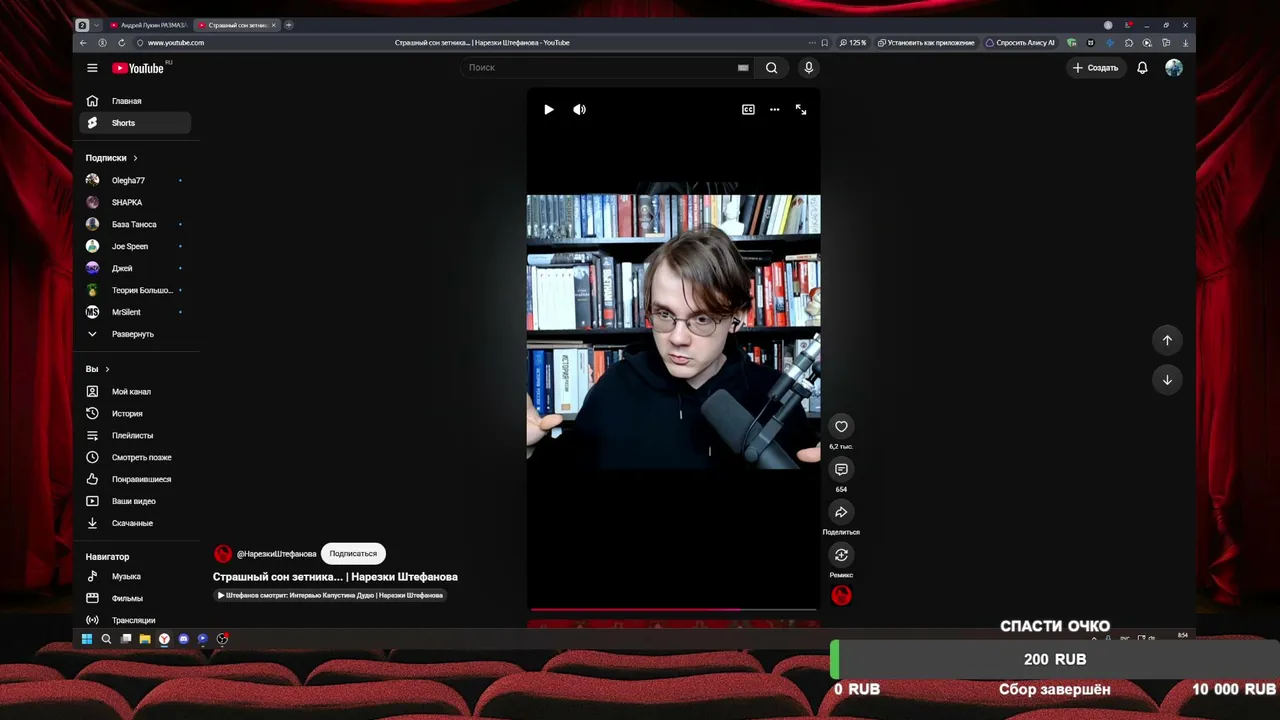Open the linked video Штефанов смотрит
Screen dimensions: 1280x720
tap(330, 595)
